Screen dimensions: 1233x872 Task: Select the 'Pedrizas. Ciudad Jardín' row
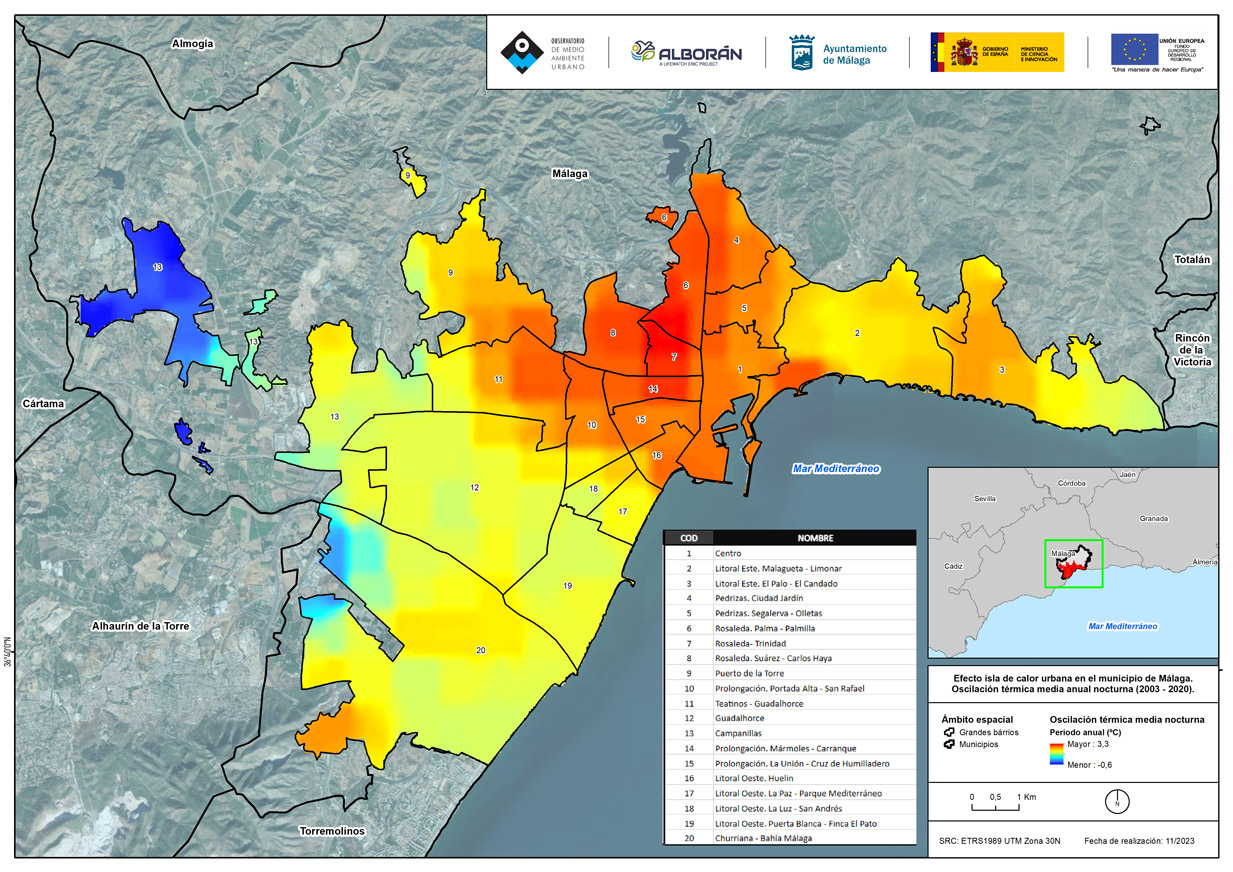790,598
